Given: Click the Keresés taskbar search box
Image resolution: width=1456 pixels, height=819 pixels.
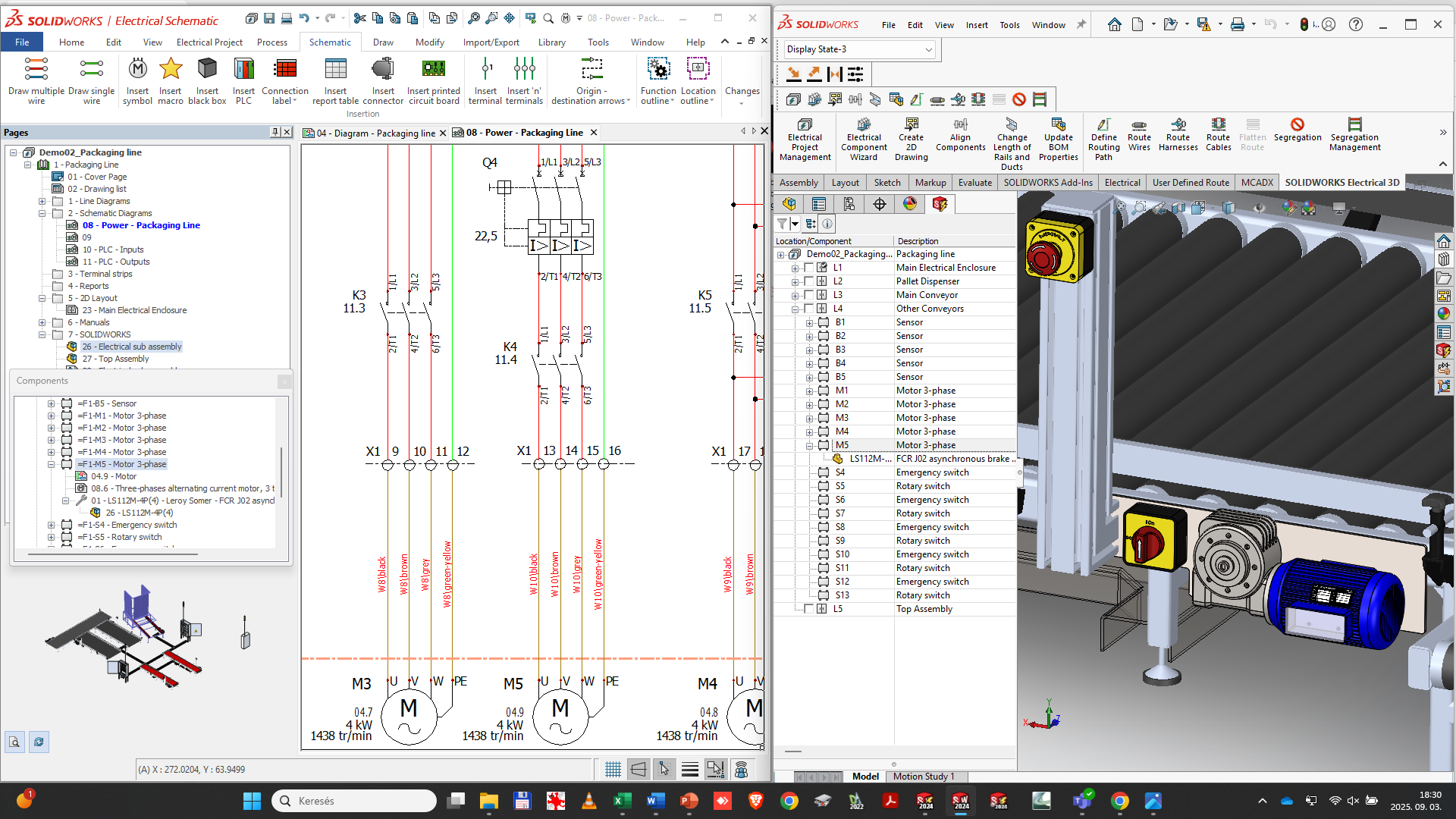Looking at the screenshot, I should click(354, 801).
